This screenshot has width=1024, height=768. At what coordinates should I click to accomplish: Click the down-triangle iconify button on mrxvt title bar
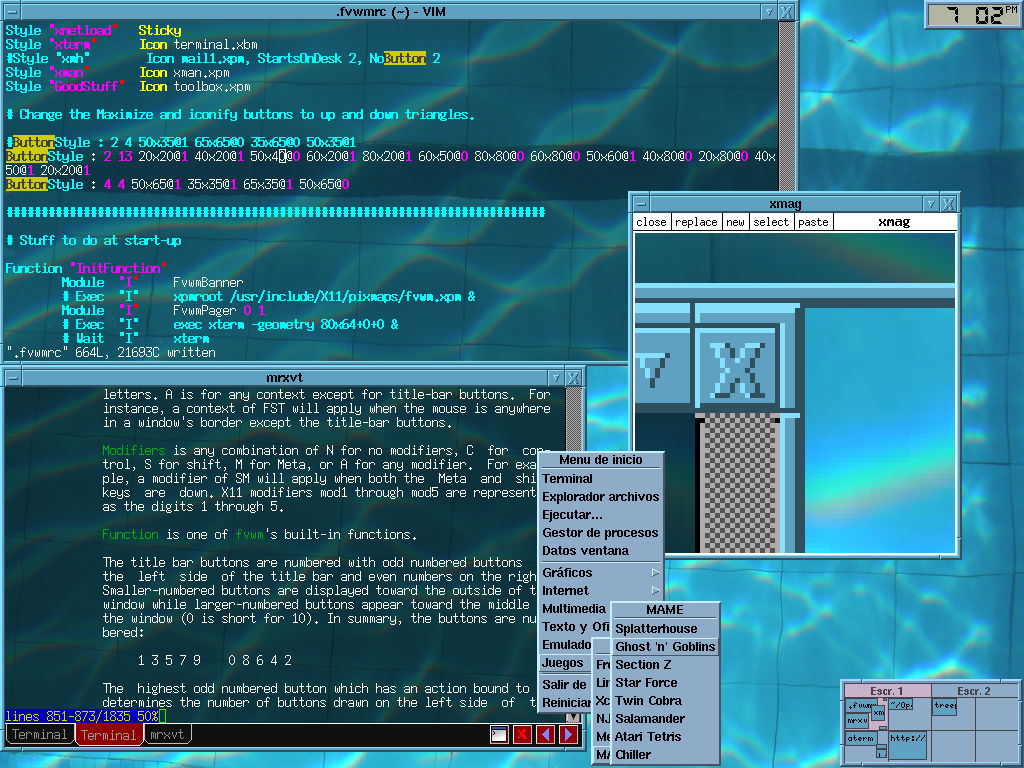click(555, 377)
